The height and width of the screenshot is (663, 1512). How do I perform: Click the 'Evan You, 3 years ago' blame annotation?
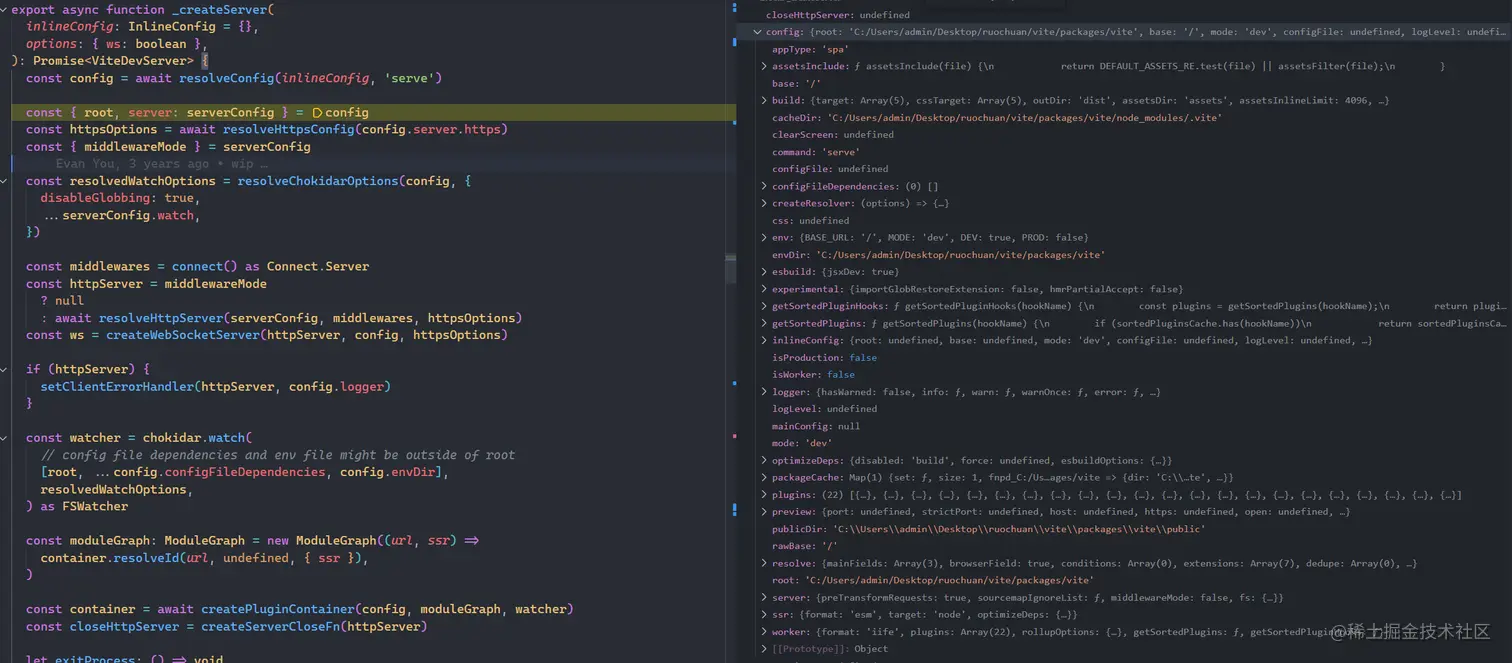pyautogui.click(x=162, y=164)
